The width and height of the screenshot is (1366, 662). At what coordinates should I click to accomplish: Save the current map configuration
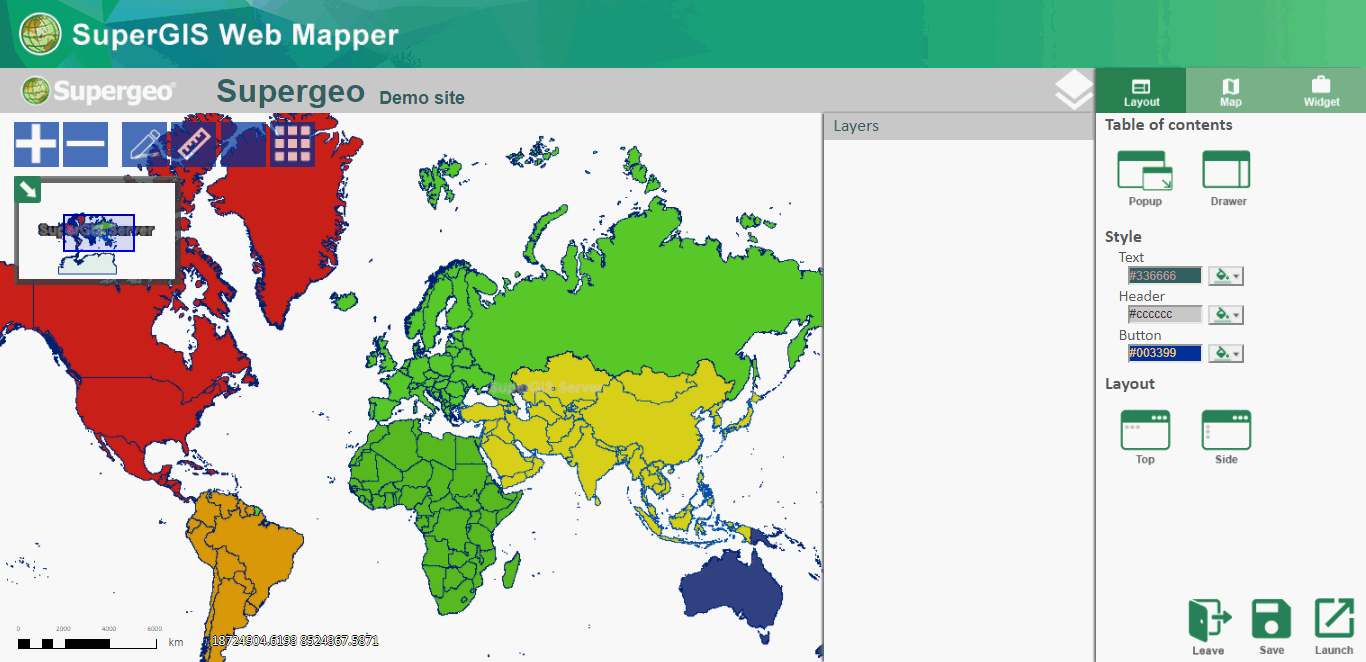1272,627
